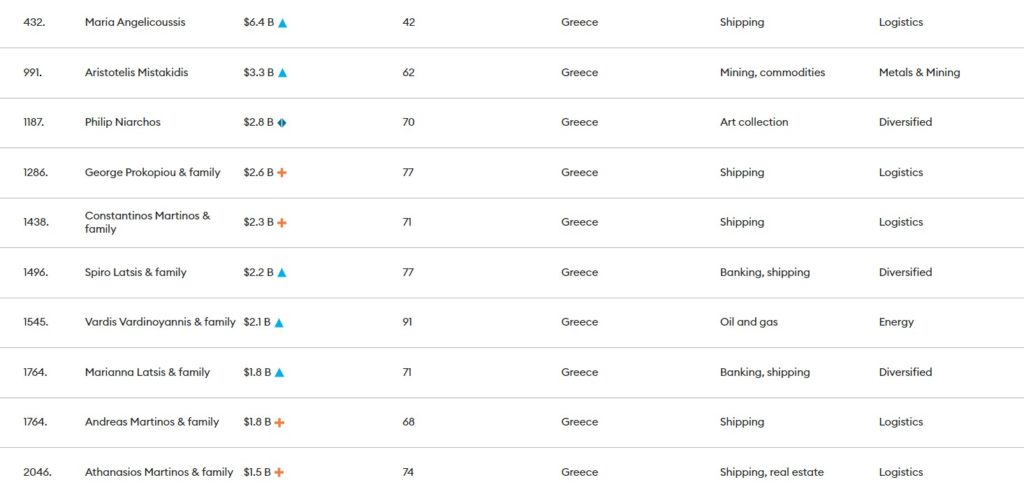The width and height of the screenshot is (1024, 494).
Task: Select Philip Niarchos name
Action: pos(123,122)
